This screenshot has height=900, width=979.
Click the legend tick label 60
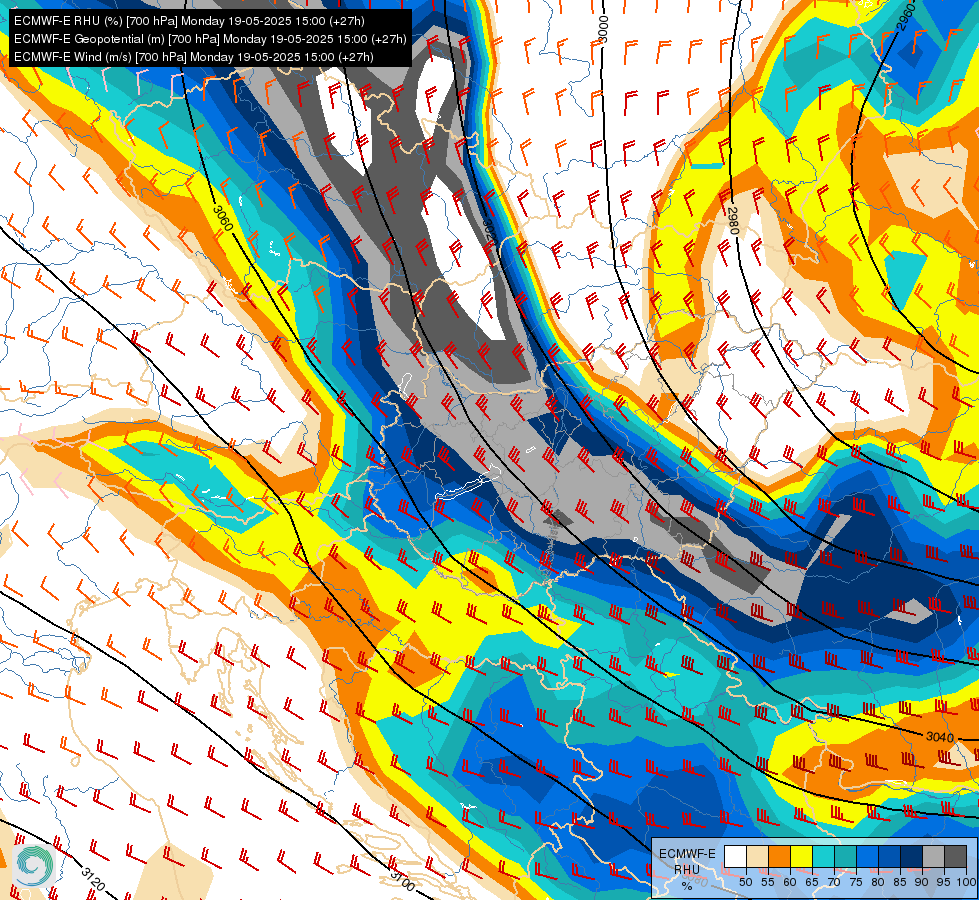790,882
